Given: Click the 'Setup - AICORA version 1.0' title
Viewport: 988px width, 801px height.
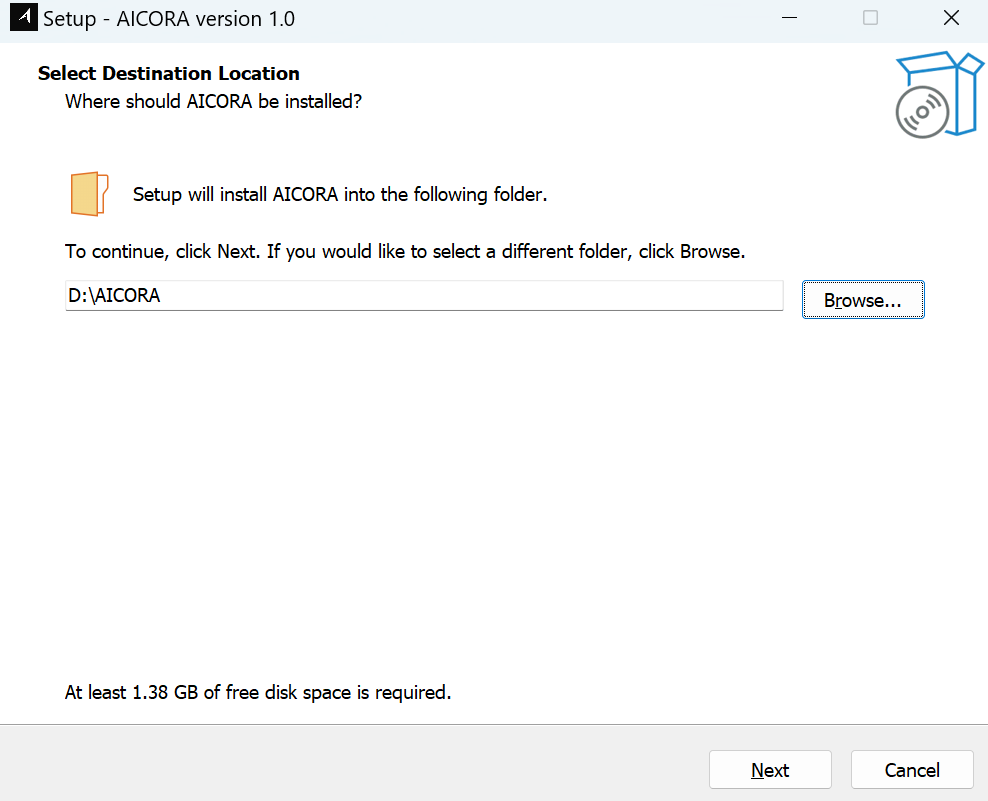Looking at the screenshot, I should 169,19.
